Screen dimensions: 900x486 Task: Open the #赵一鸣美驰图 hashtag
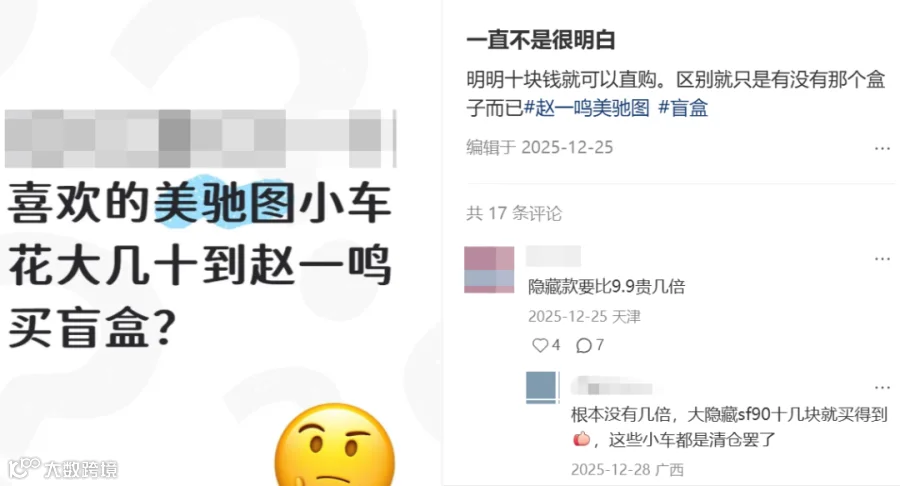click(x=587, y=108)
